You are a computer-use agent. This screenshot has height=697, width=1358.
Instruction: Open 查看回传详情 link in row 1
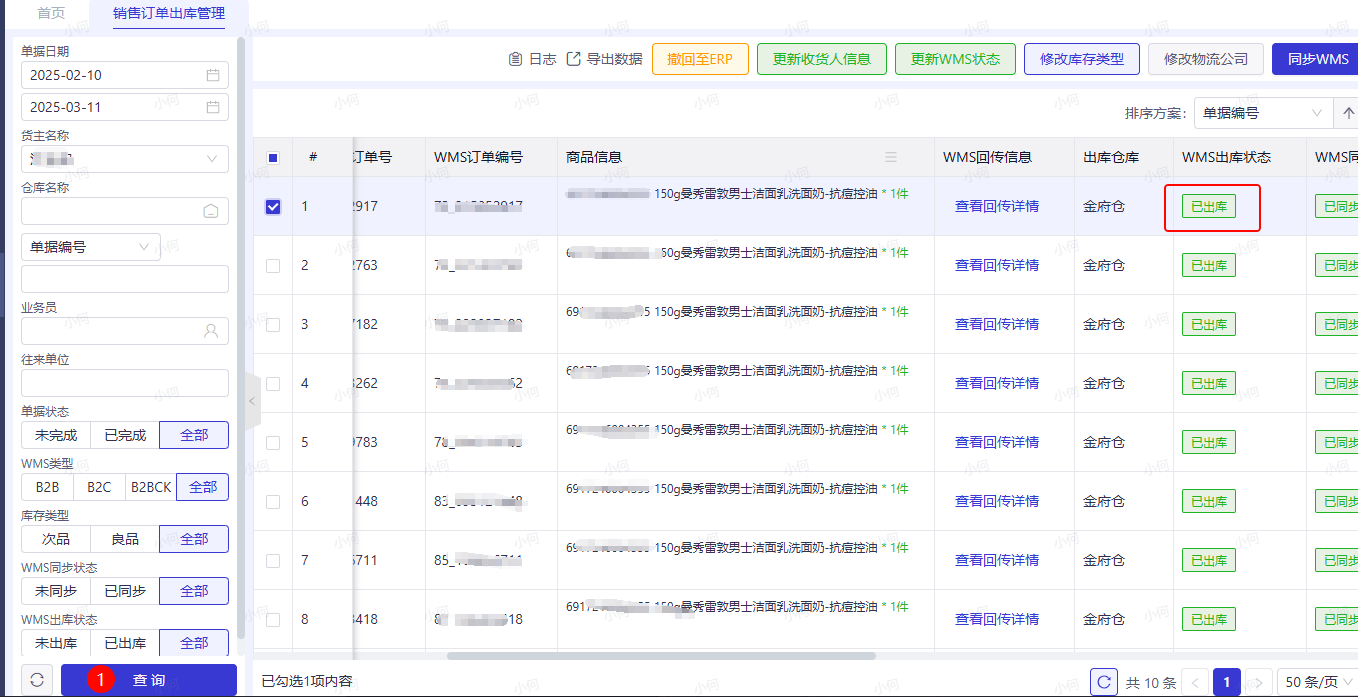coord(997,207)
